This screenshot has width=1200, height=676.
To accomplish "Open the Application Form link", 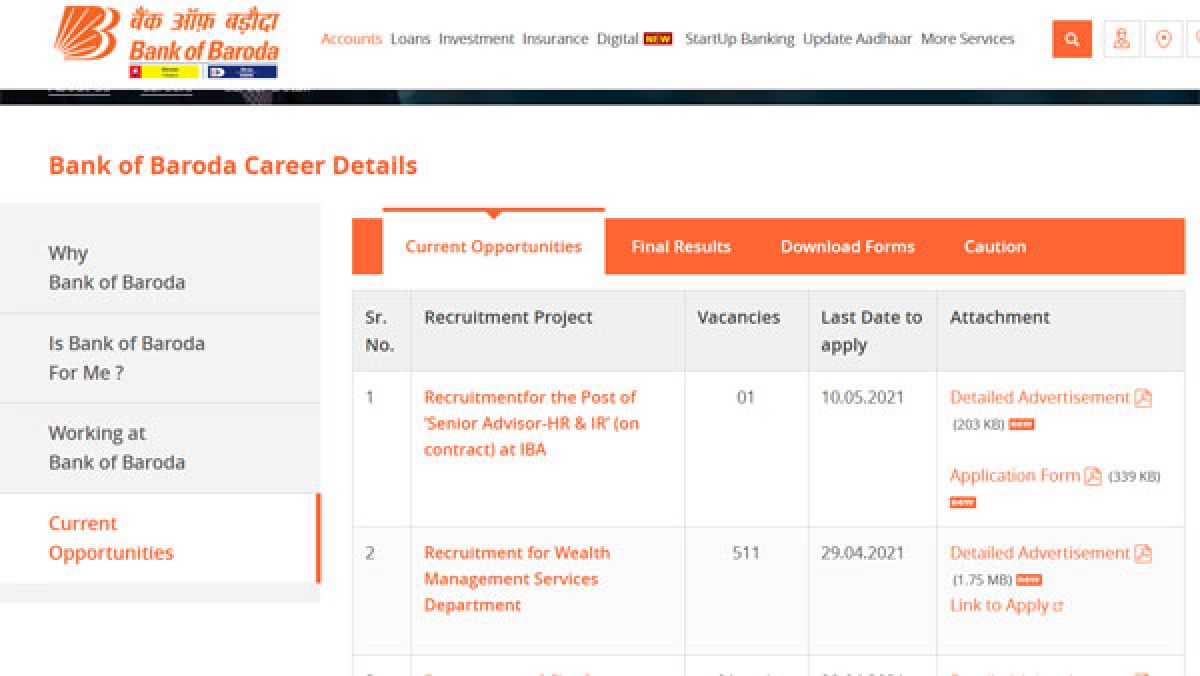I will pos(1014,476).
